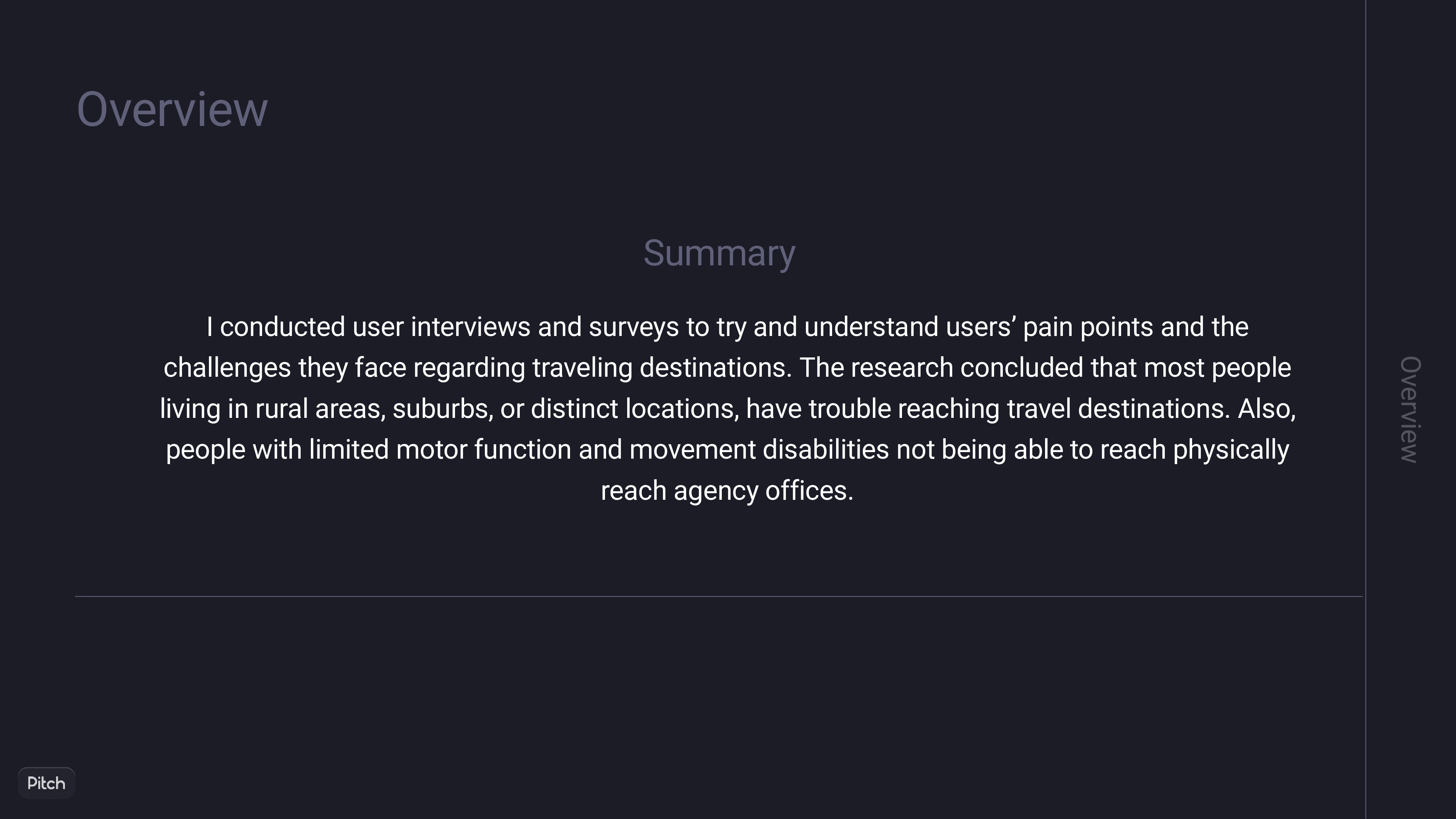Click the phrase 'challenges they face'

[285, 368]
